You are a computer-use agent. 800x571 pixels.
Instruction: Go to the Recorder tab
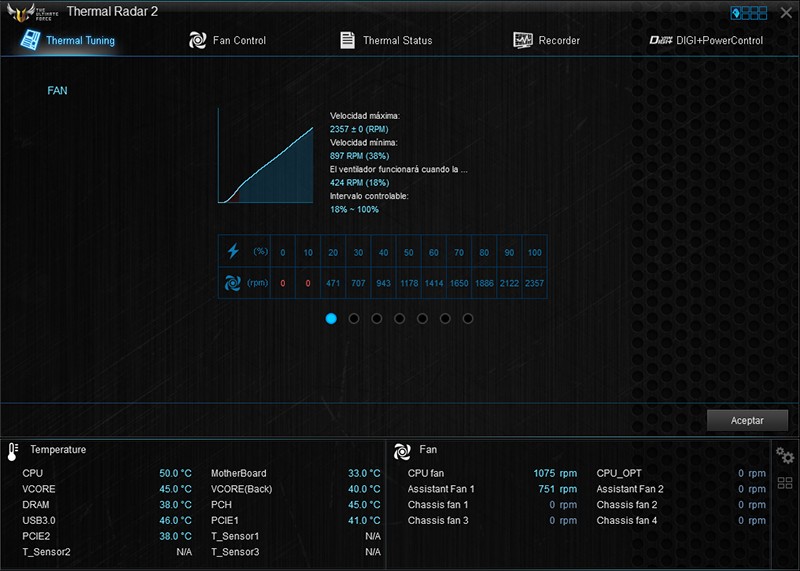click(546, 40)
